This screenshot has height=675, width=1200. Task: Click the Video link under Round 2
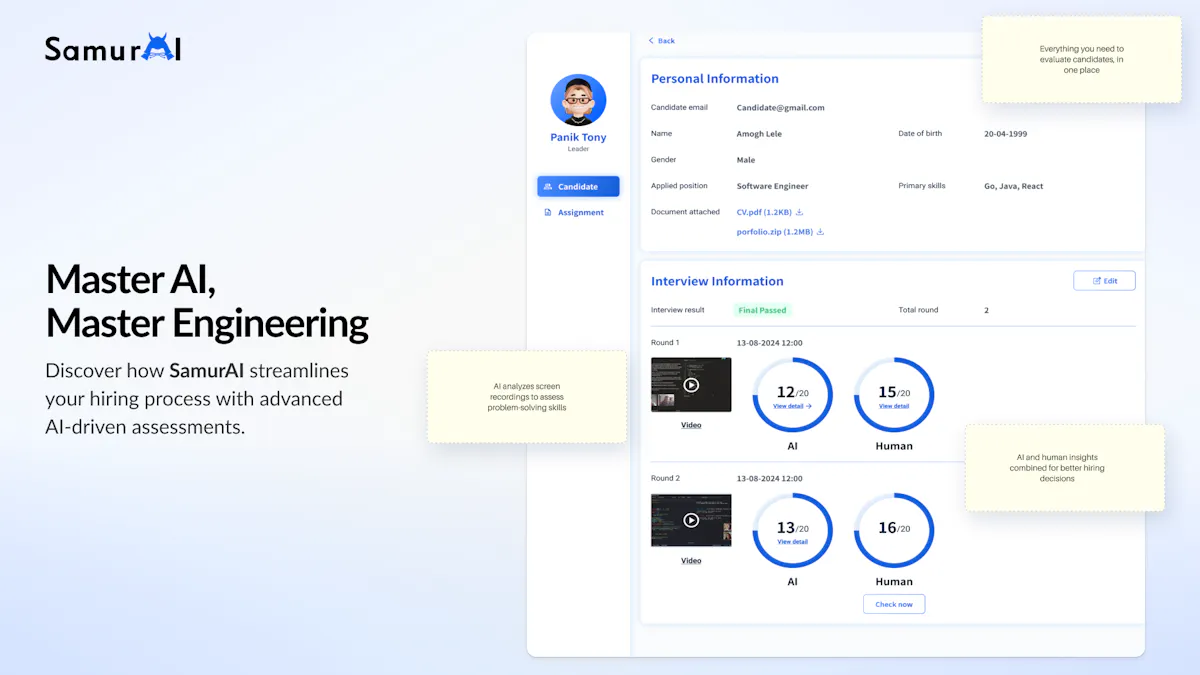(691, 561)
